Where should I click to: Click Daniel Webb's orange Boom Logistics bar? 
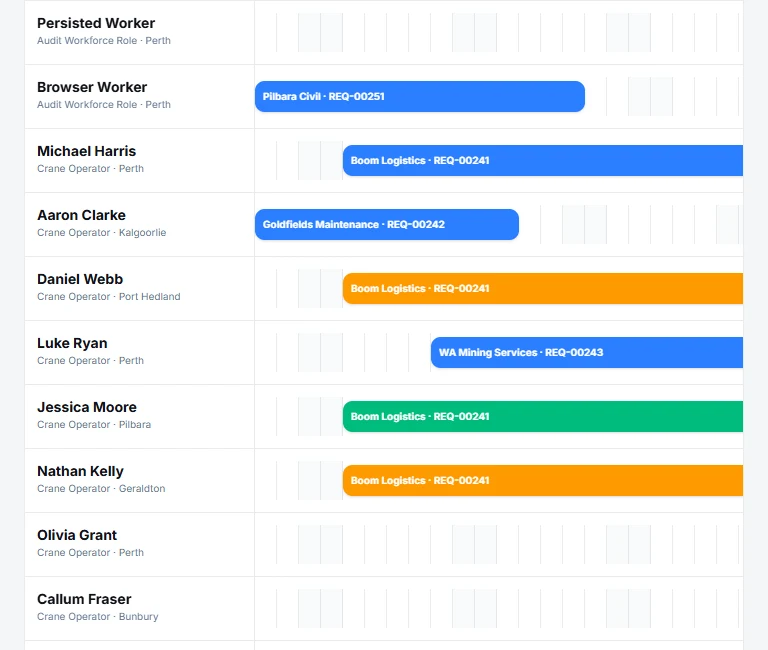tap(543, 289)
